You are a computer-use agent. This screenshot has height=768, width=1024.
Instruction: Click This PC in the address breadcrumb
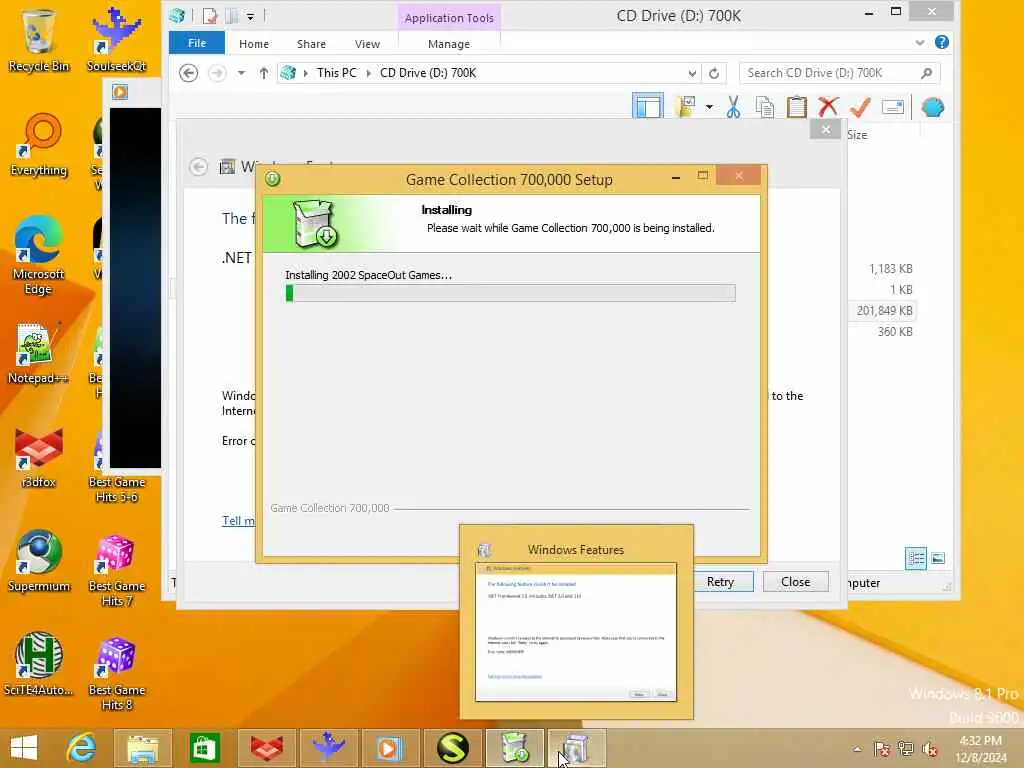tap(336, 72)
